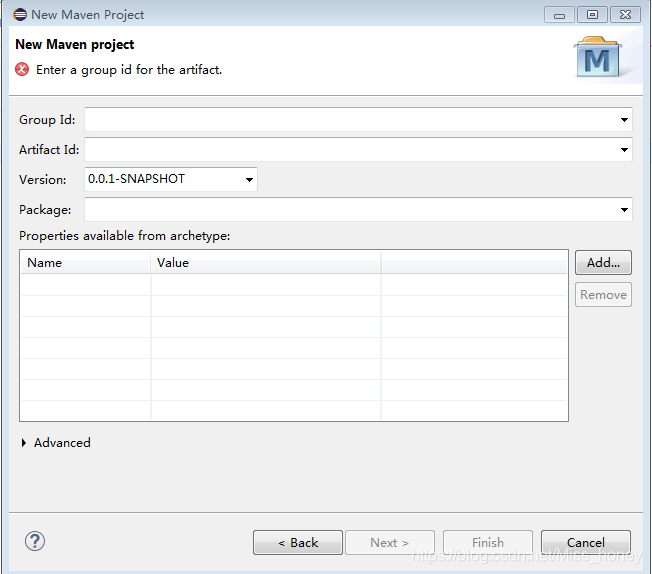Click the Eclipse icon in title bar
652x574 pixels.
[x=20, y=15]
